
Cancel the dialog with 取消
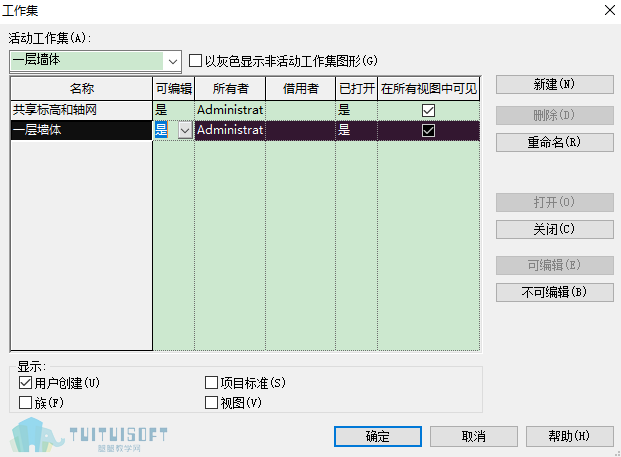(474, 436)
